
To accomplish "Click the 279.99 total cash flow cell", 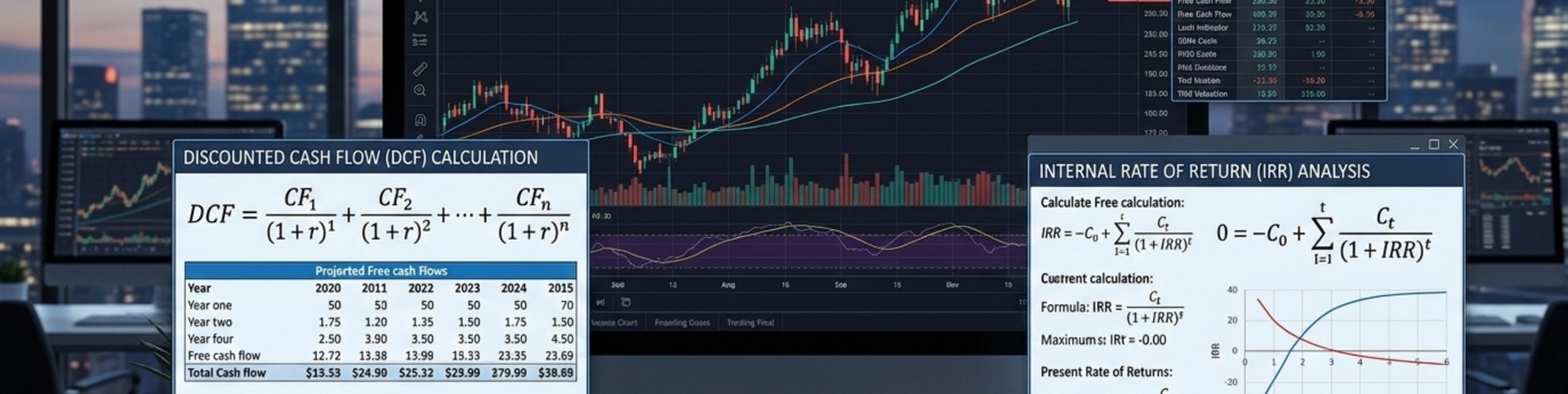I will (509, 373).
